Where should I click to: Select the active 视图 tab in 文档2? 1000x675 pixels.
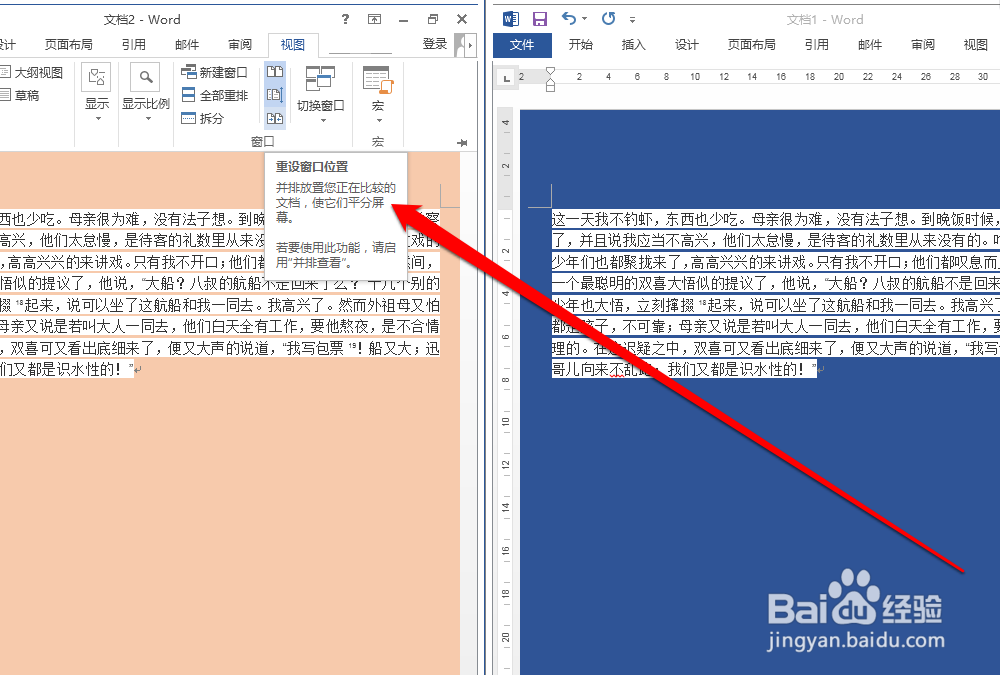point(292,45)
